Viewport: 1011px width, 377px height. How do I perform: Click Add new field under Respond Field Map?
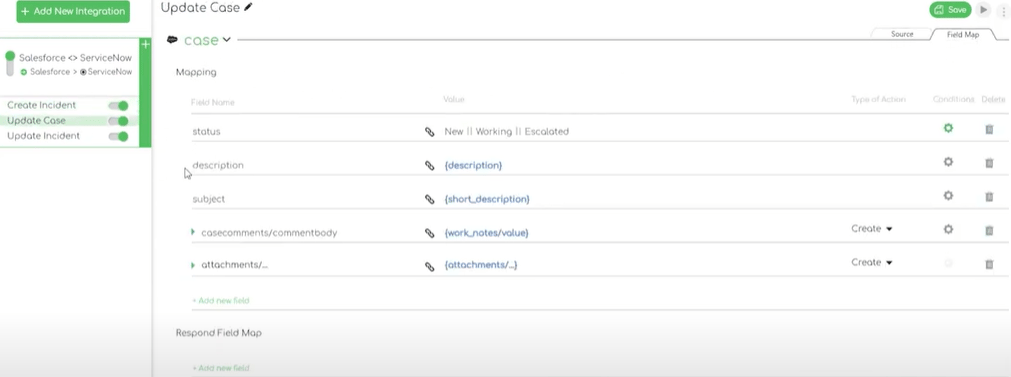[x=221, y=368]
